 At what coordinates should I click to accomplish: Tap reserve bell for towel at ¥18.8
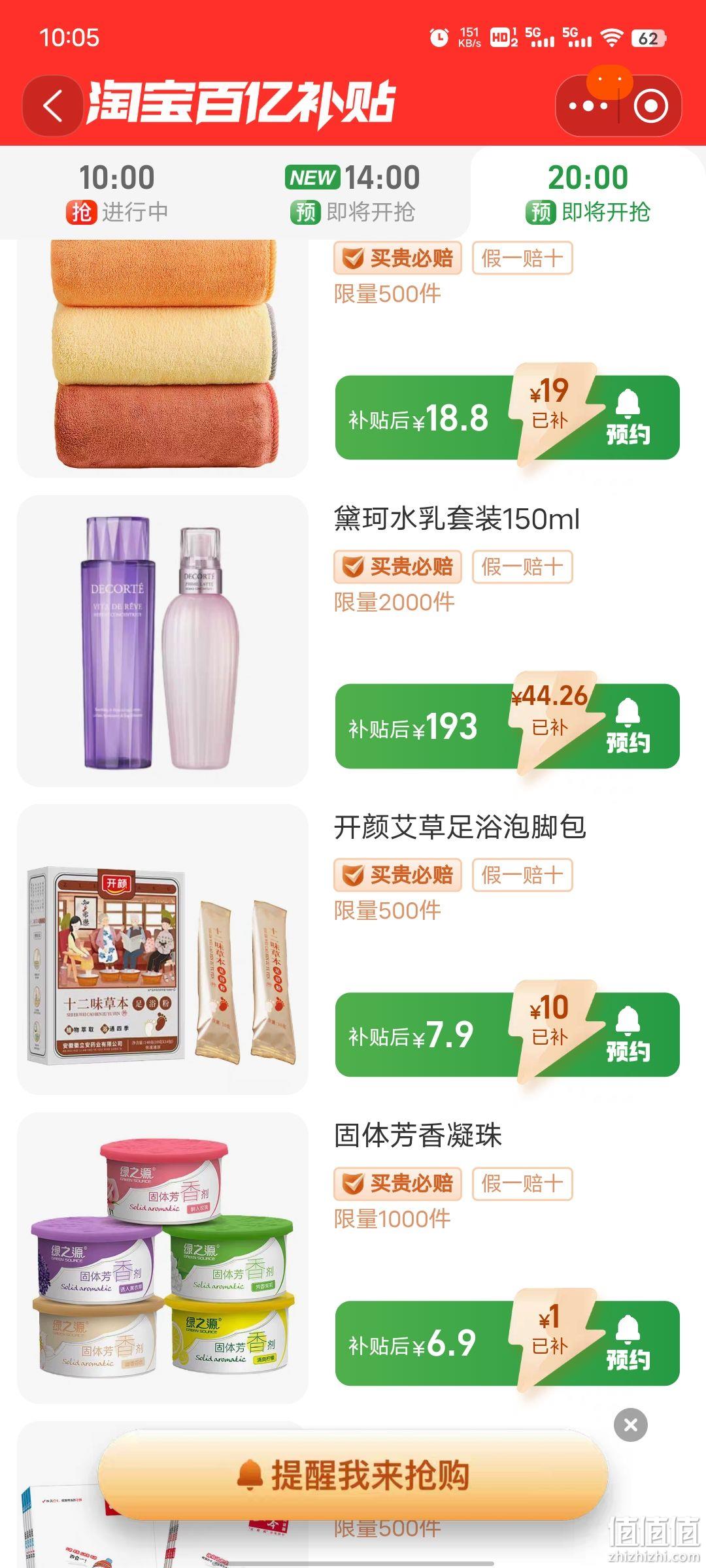click(x=628, y=417)
